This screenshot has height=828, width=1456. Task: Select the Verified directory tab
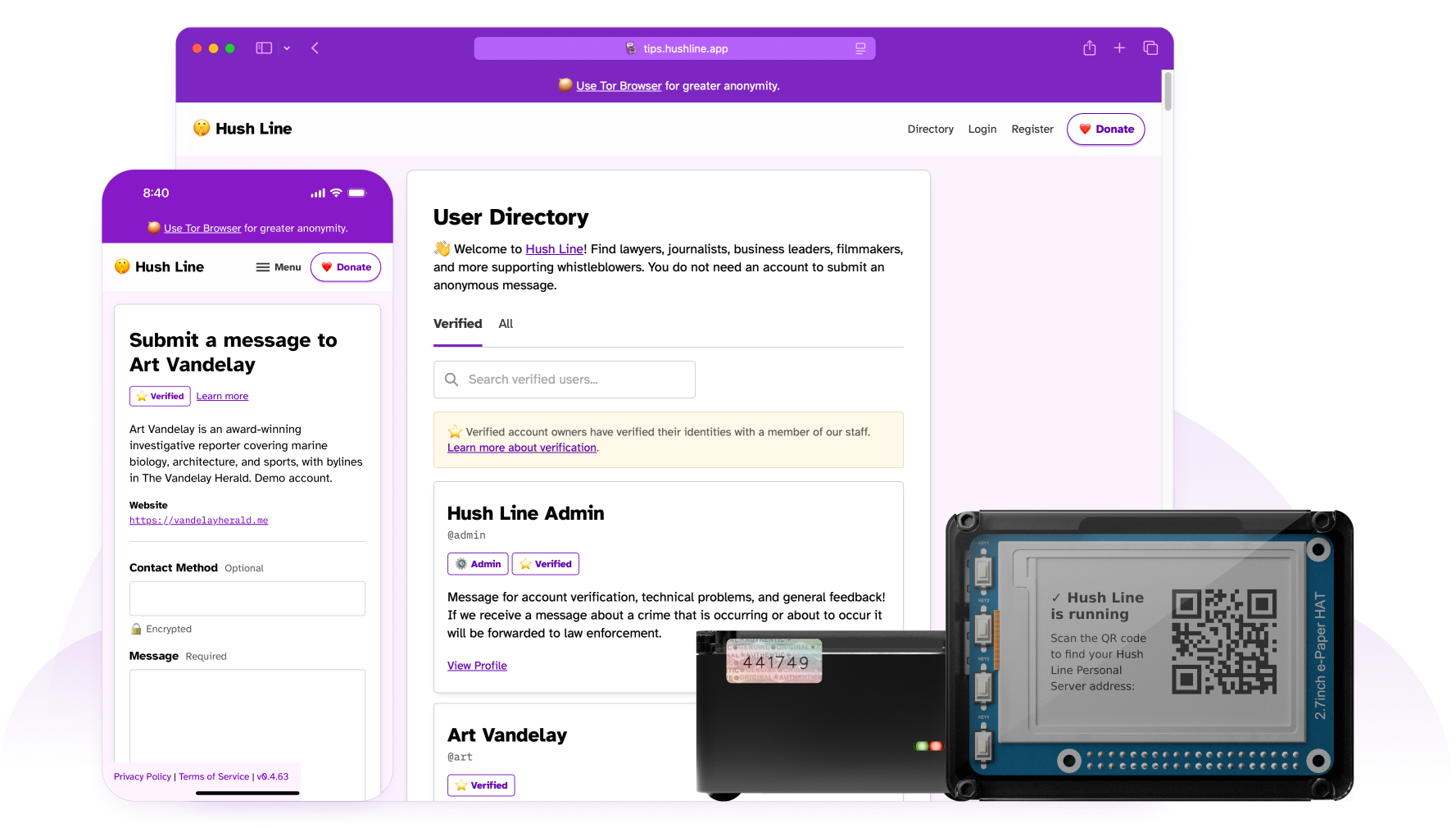[x=457, y=324]
